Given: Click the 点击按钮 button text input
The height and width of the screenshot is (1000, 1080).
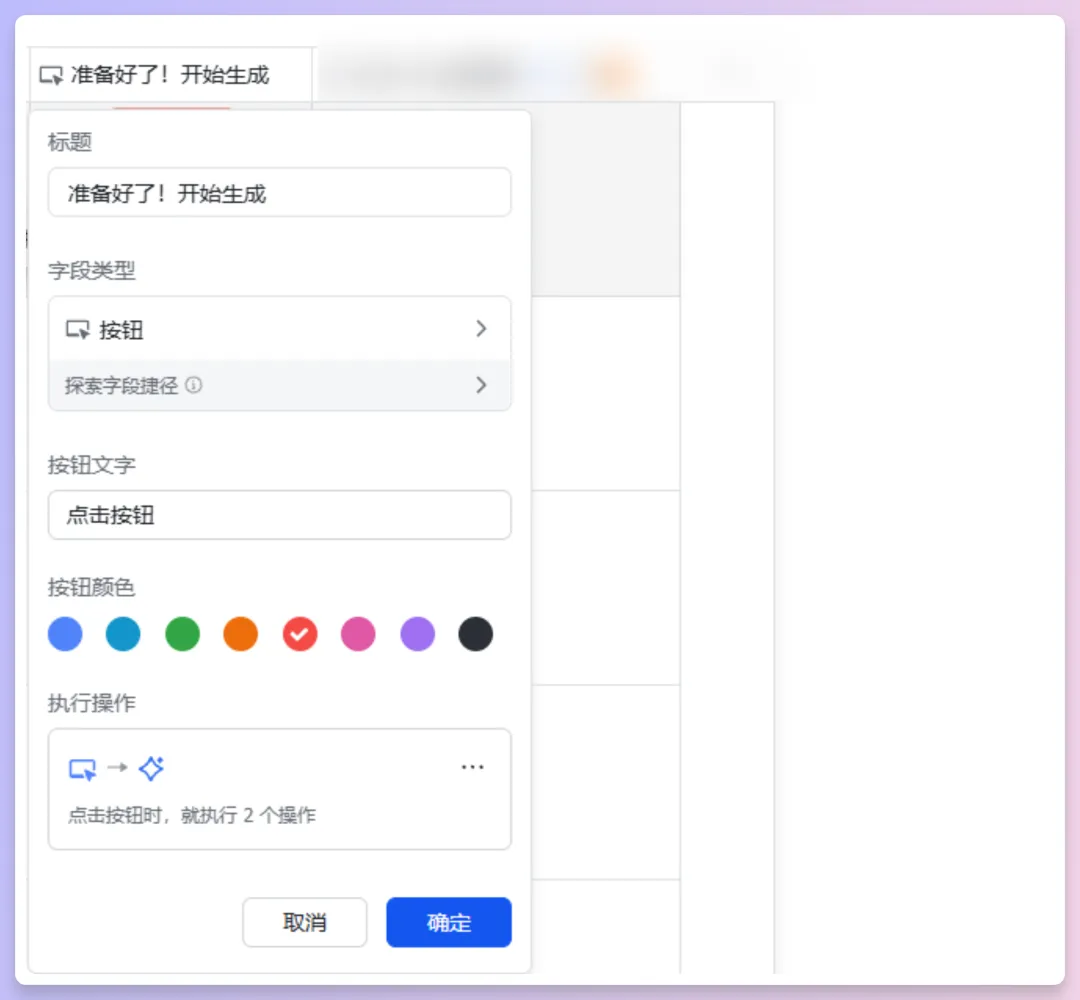Looking at the screenshot, I should click(280, 515).
